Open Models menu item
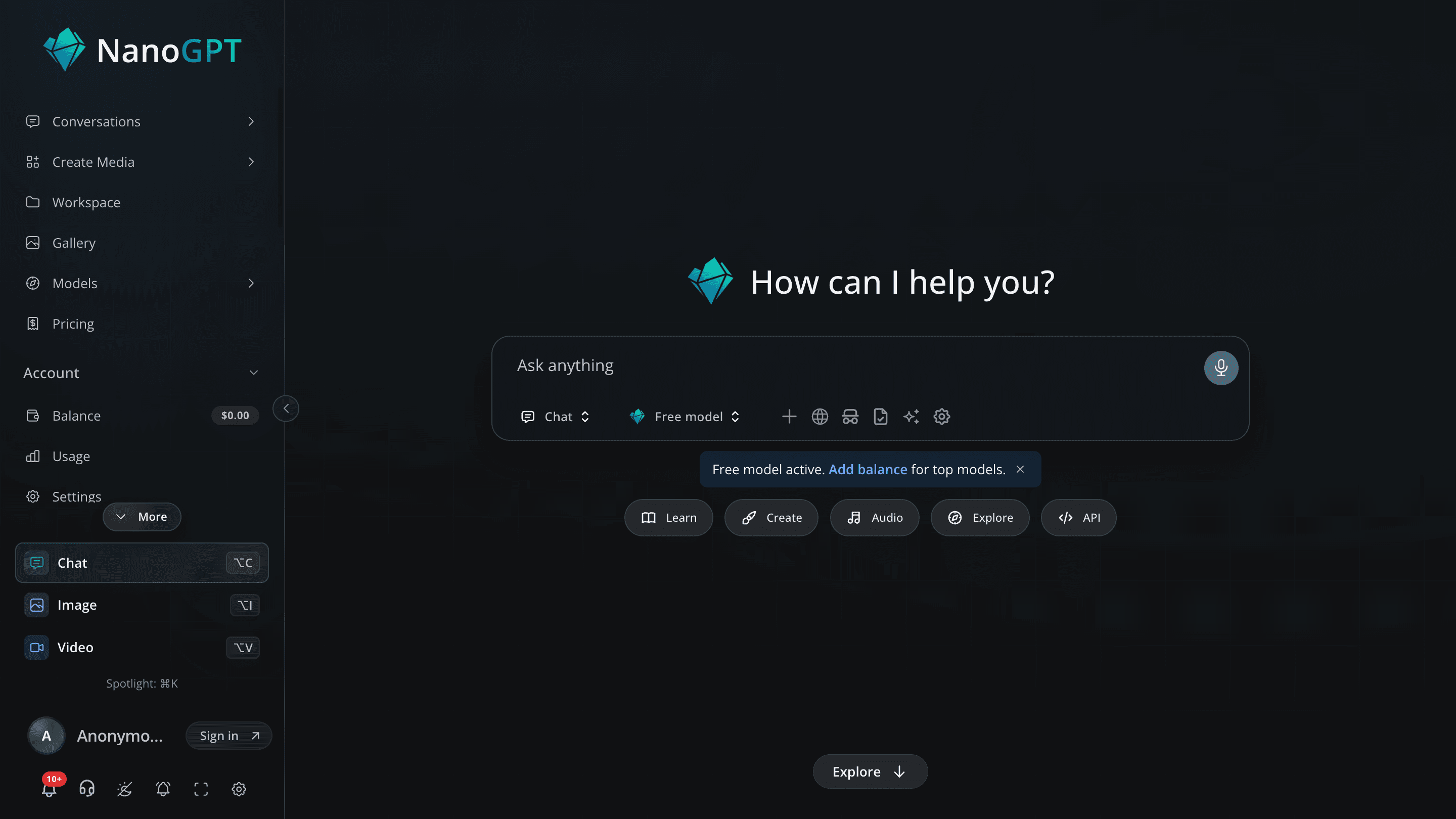The image size is (1456, 819). (142, 283)
